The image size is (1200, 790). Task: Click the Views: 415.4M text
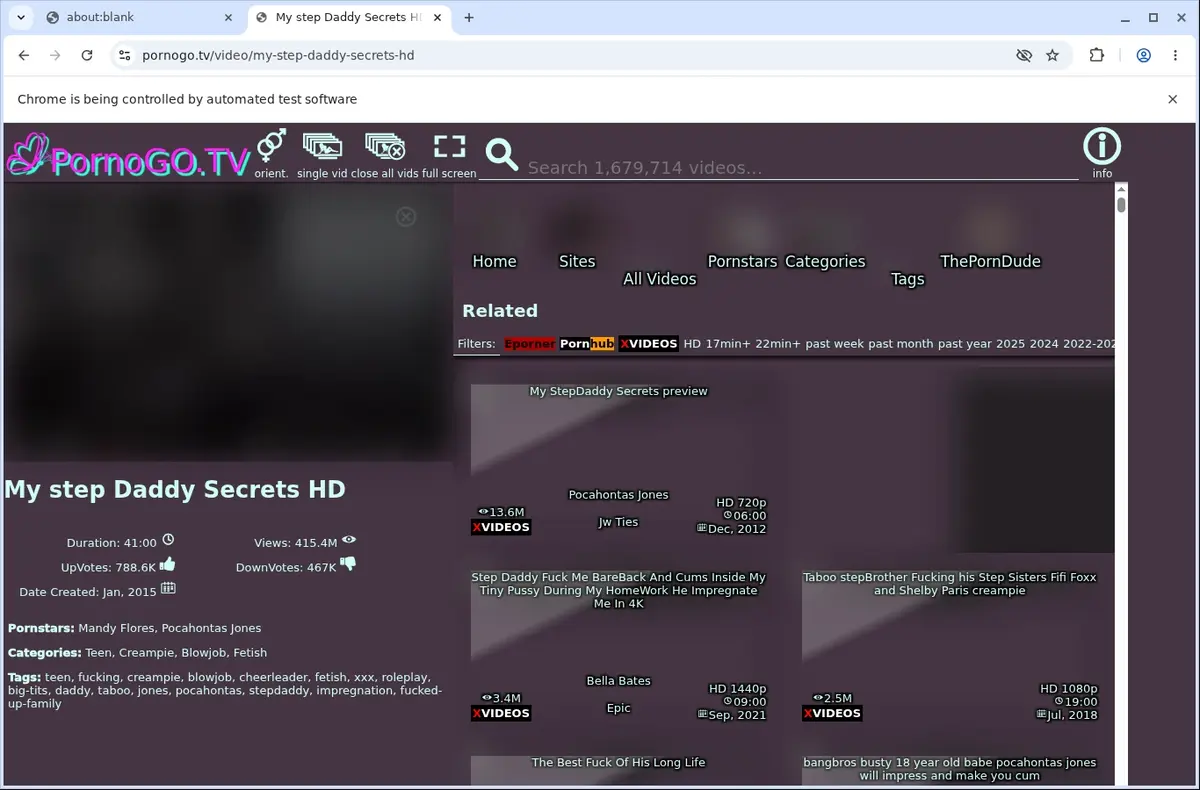click(296, 543)
